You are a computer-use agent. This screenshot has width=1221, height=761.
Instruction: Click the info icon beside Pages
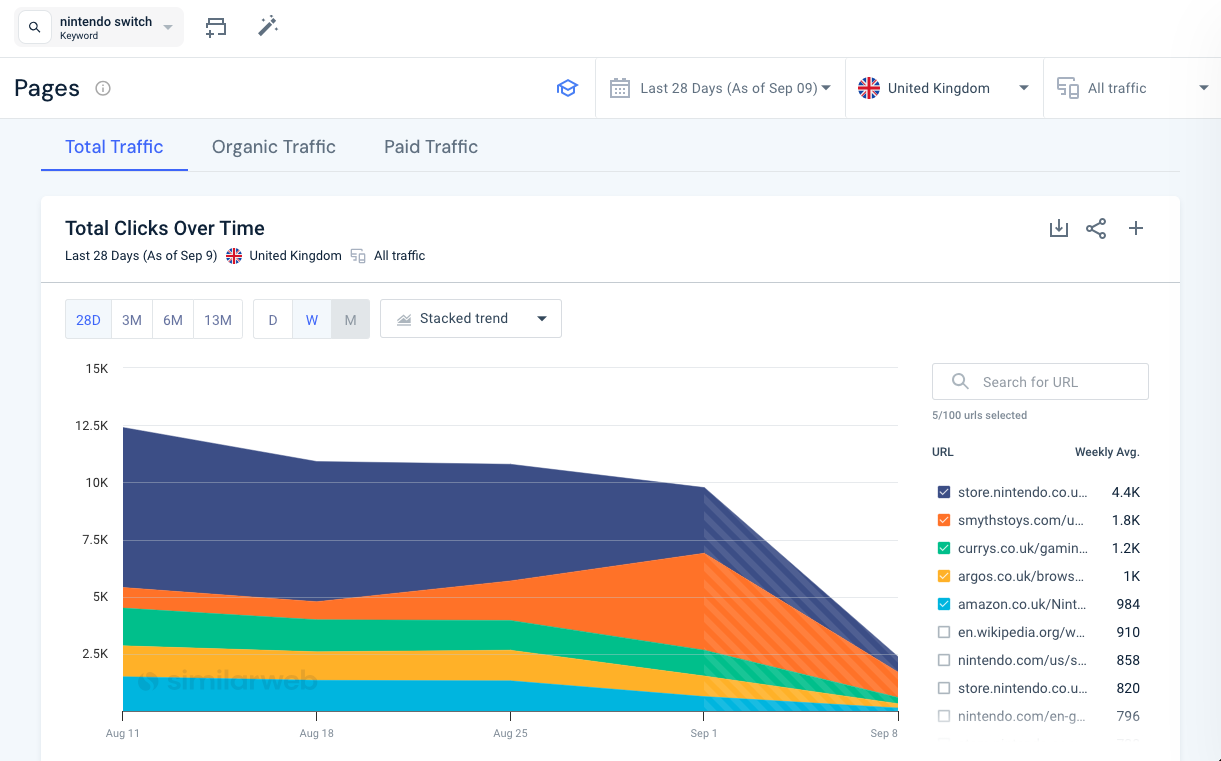point(103,88)
